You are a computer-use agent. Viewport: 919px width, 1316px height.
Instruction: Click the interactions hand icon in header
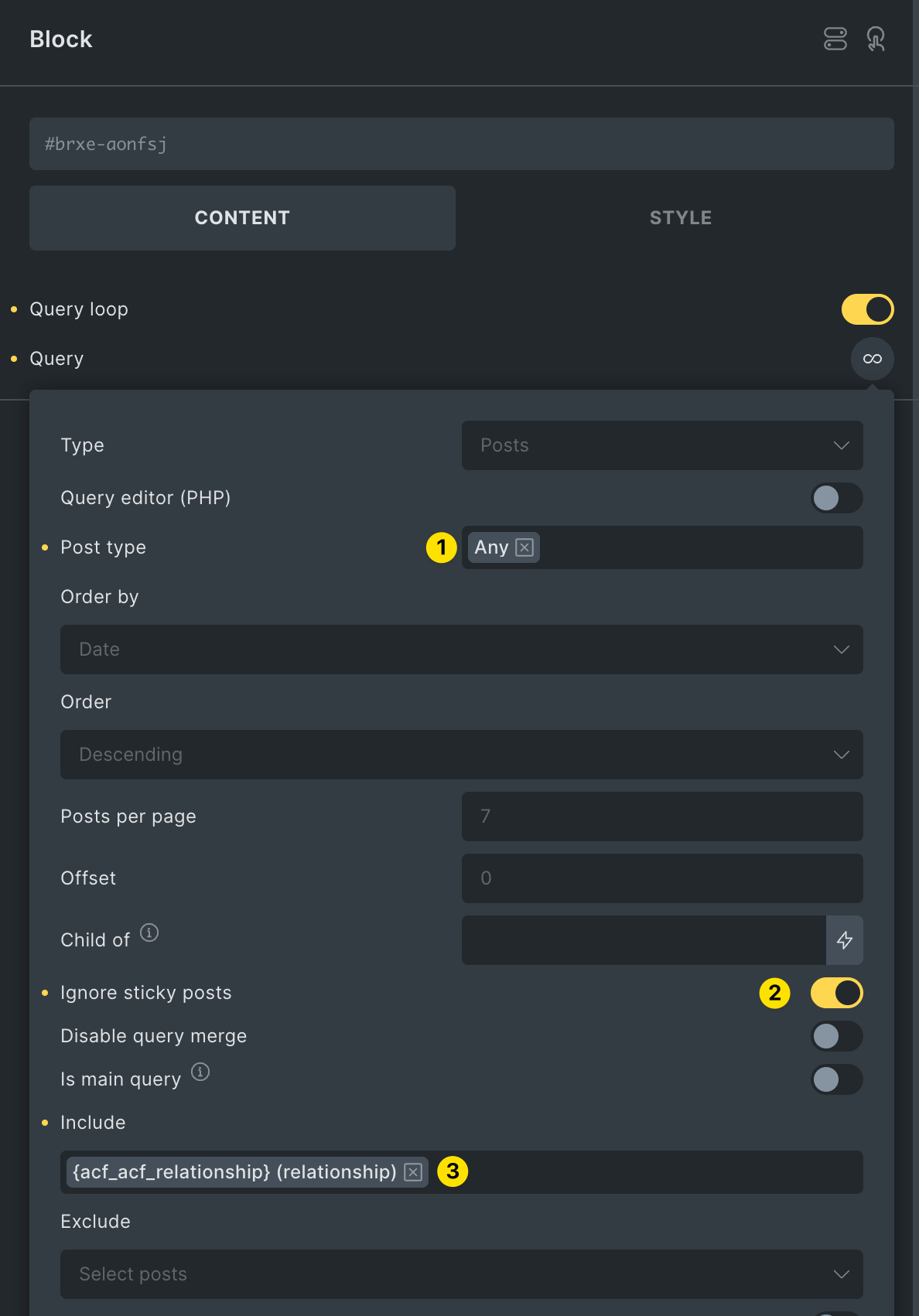click(876, 39)
